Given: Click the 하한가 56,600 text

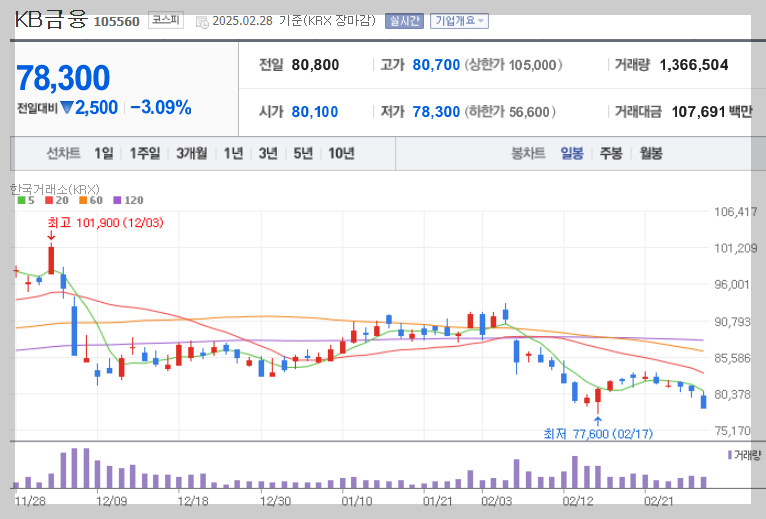Looking at the screenshot, I should (x=510, y=112).
